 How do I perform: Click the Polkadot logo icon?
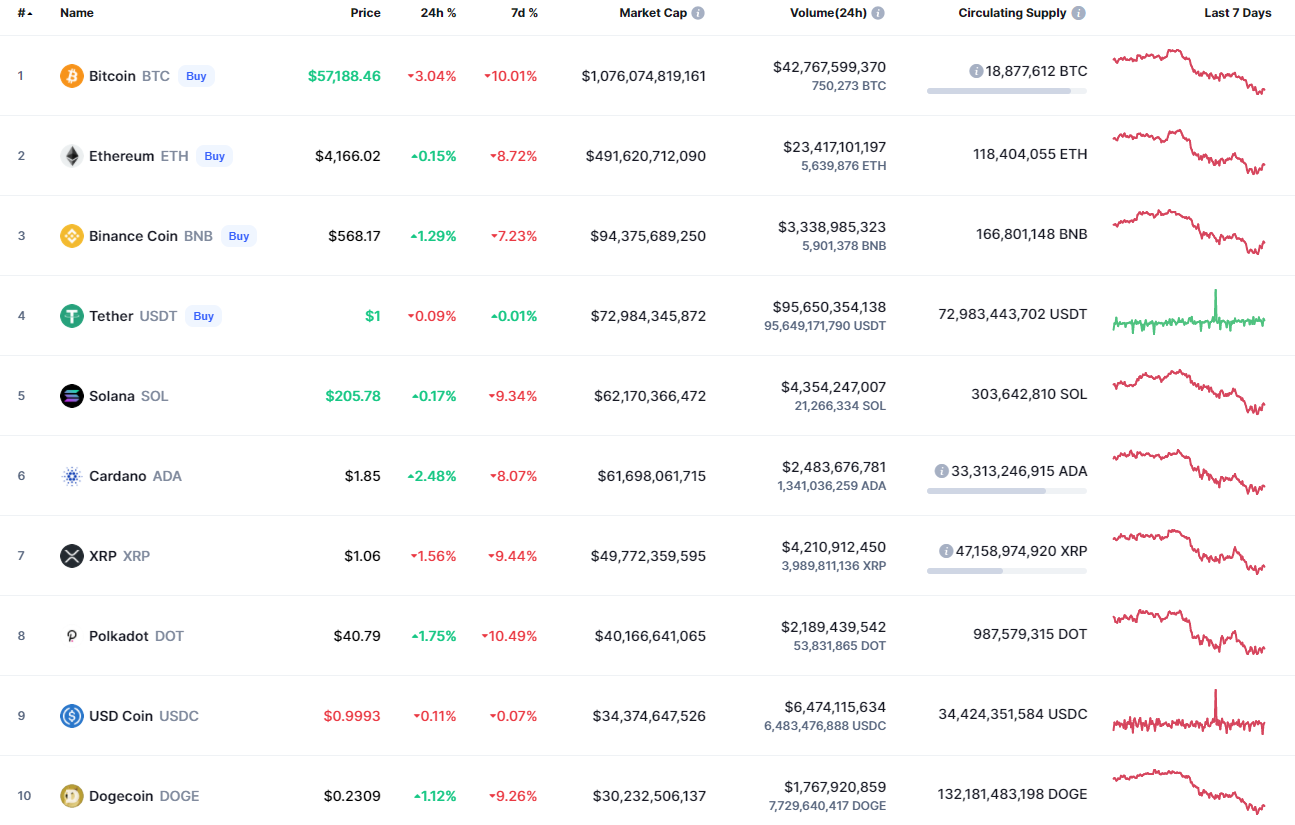(x=72, y=636)
